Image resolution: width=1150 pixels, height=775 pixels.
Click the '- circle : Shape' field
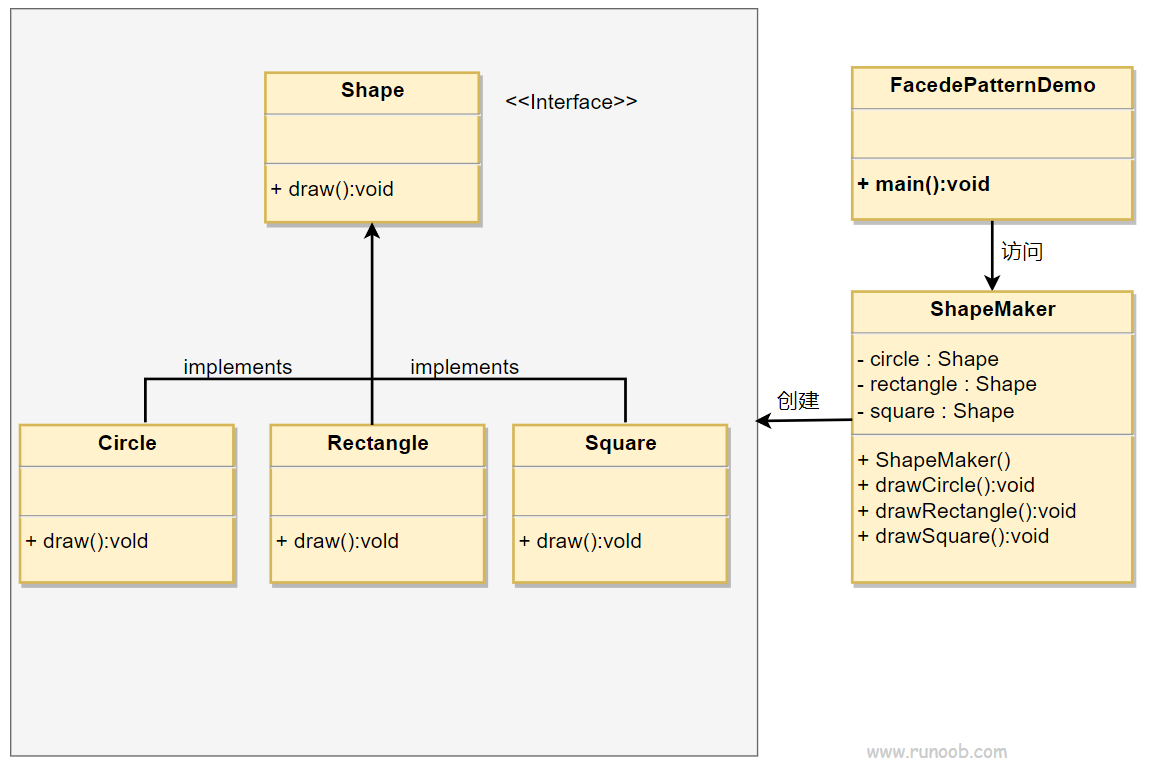coord(928,359)
